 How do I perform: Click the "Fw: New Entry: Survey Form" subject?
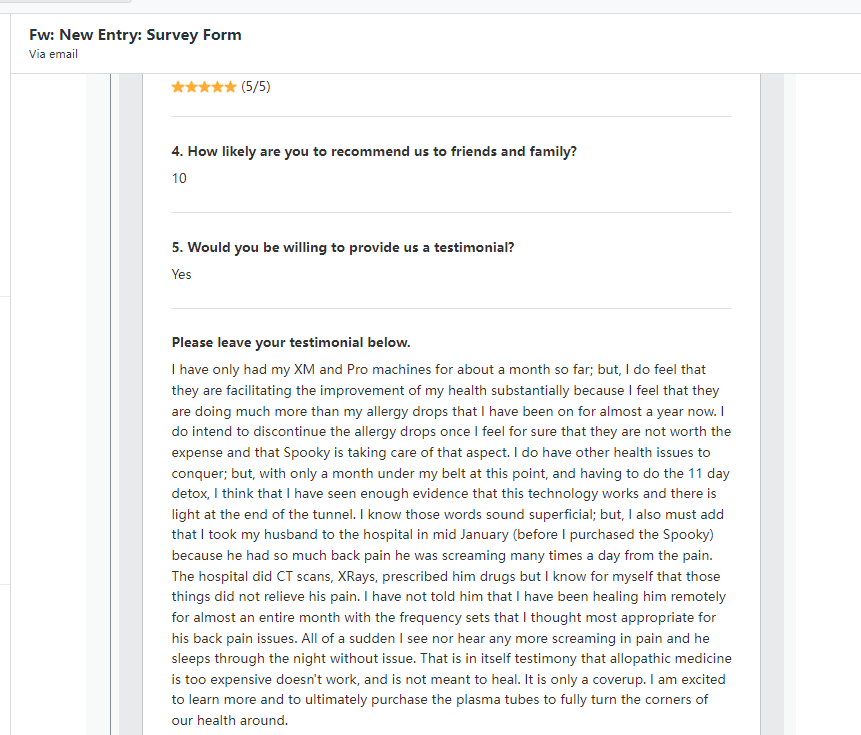(135, 35)
